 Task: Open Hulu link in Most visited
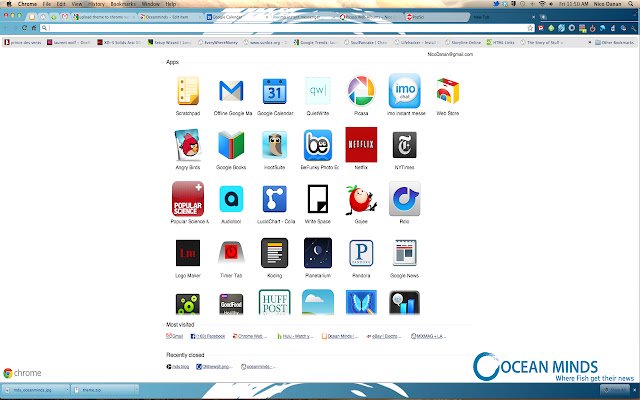(295, 336)
